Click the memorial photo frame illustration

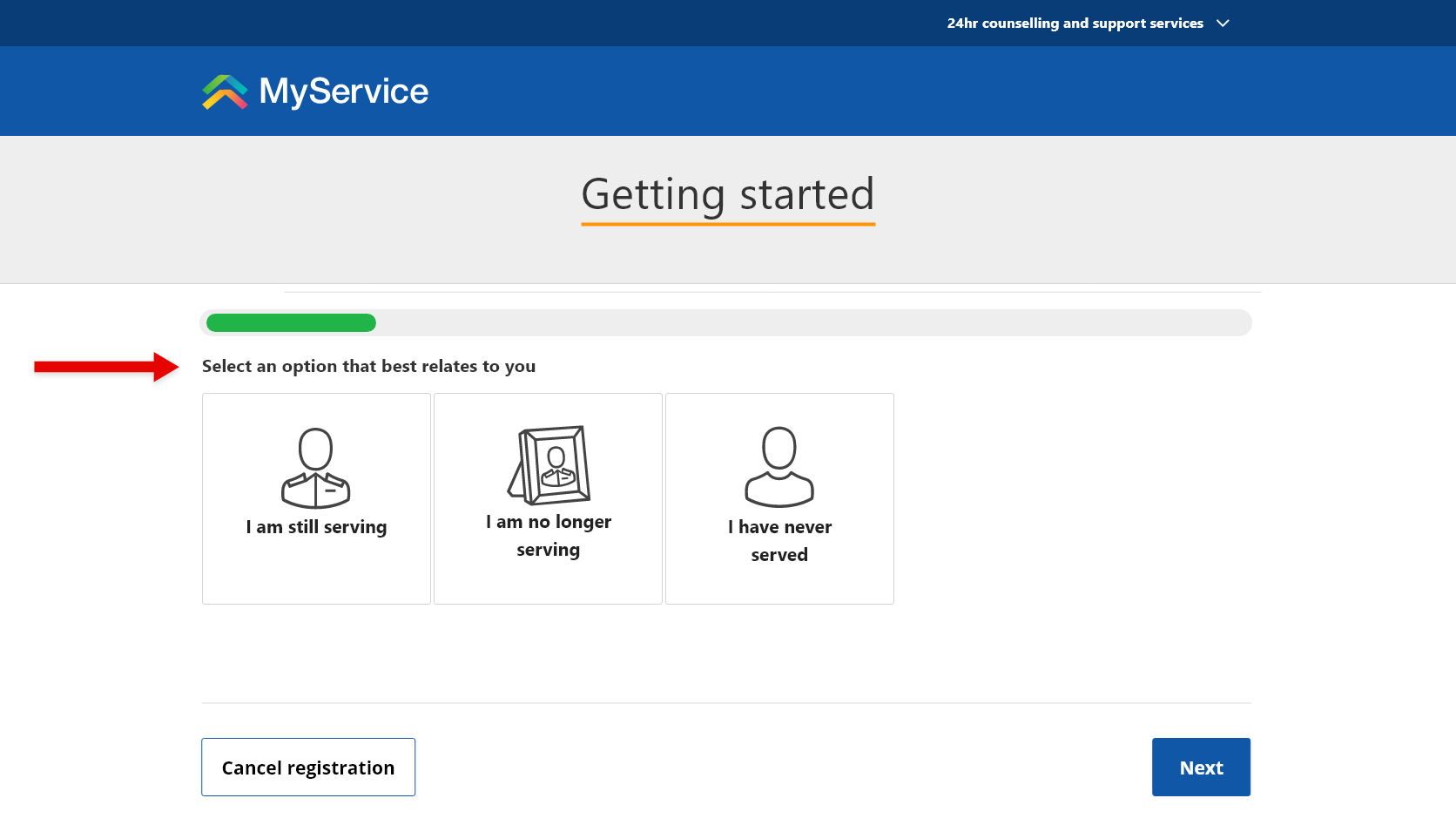click(x=548, y=466)
